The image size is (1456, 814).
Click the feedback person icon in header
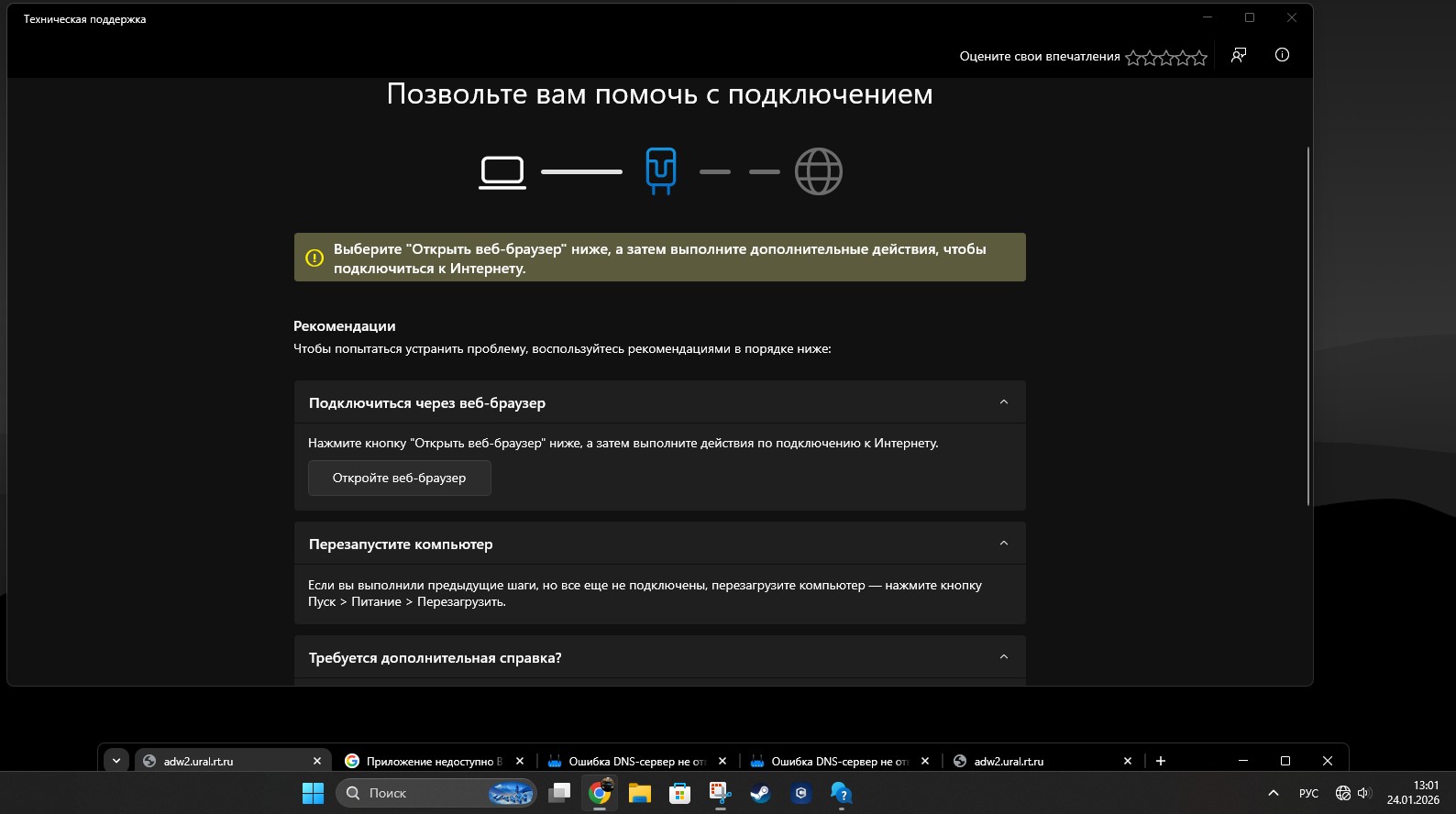coord(1239,55)
